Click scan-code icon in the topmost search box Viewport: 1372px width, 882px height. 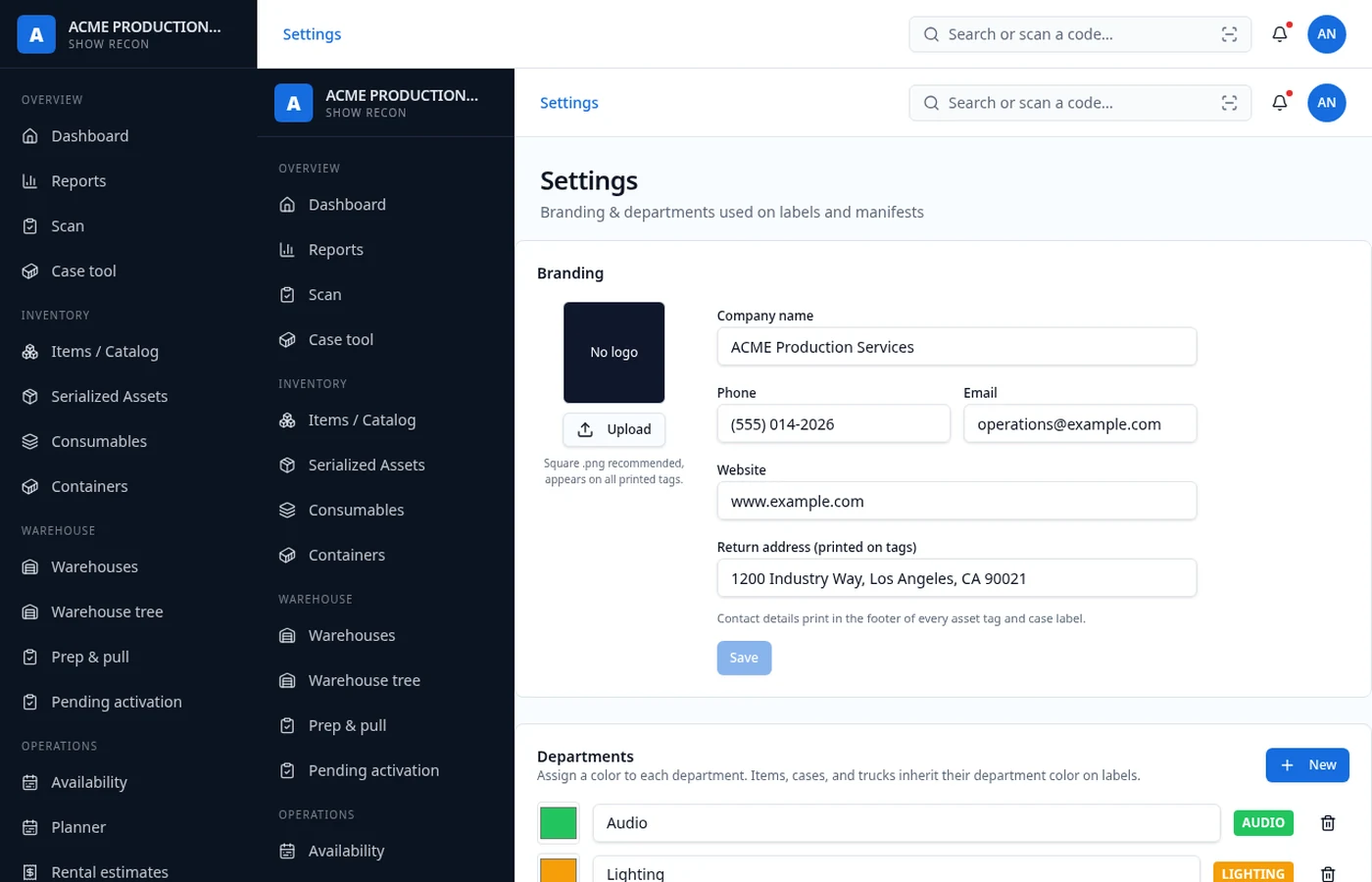coord(1229,34)
